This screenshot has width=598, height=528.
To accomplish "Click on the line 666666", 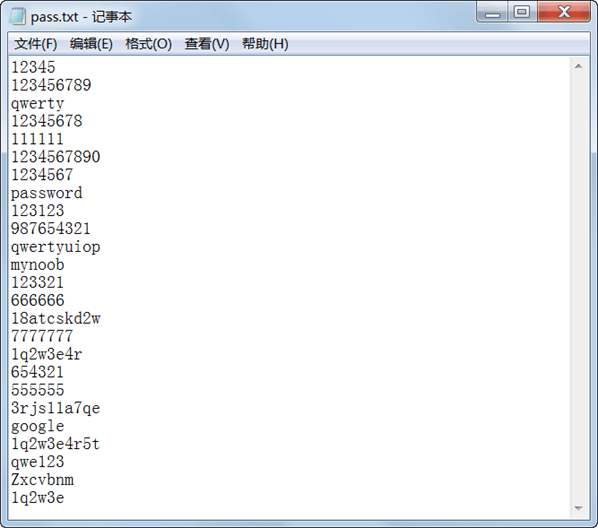I will tap(38, 301).
